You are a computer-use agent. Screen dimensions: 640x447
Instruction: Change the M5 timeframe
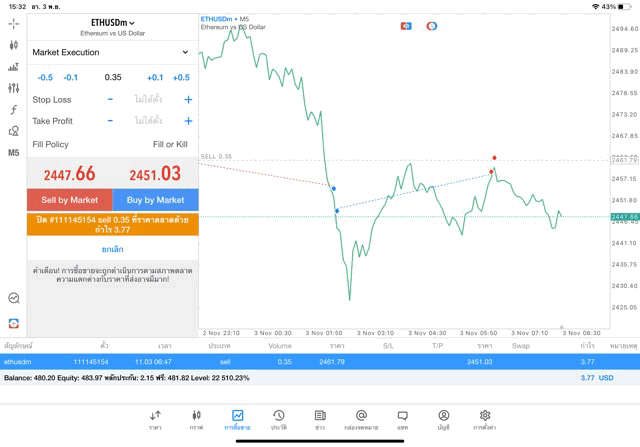[x=13, y=153]
